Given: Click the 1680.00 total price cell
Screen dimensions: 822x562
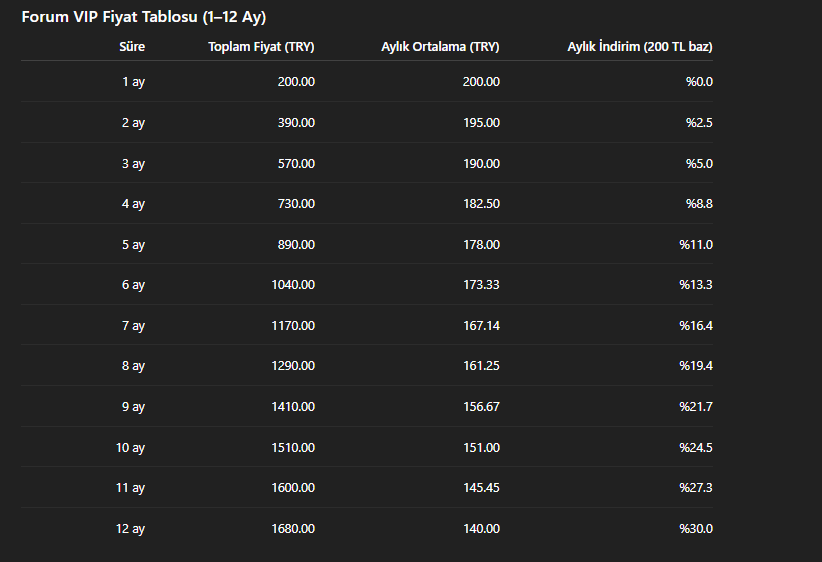Looking at the screenshot, I should 293,528.
